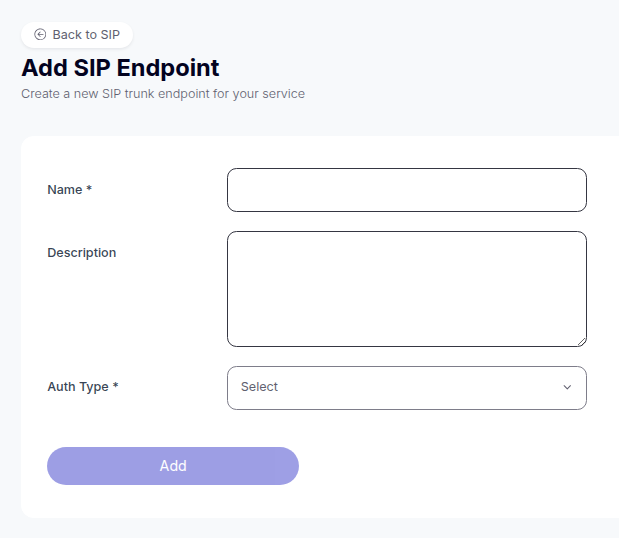Image resolution: width=619 pixels, height=538 pixels.
Task: Click the required asterisk beside Auth Type
Action: point(116,386)
